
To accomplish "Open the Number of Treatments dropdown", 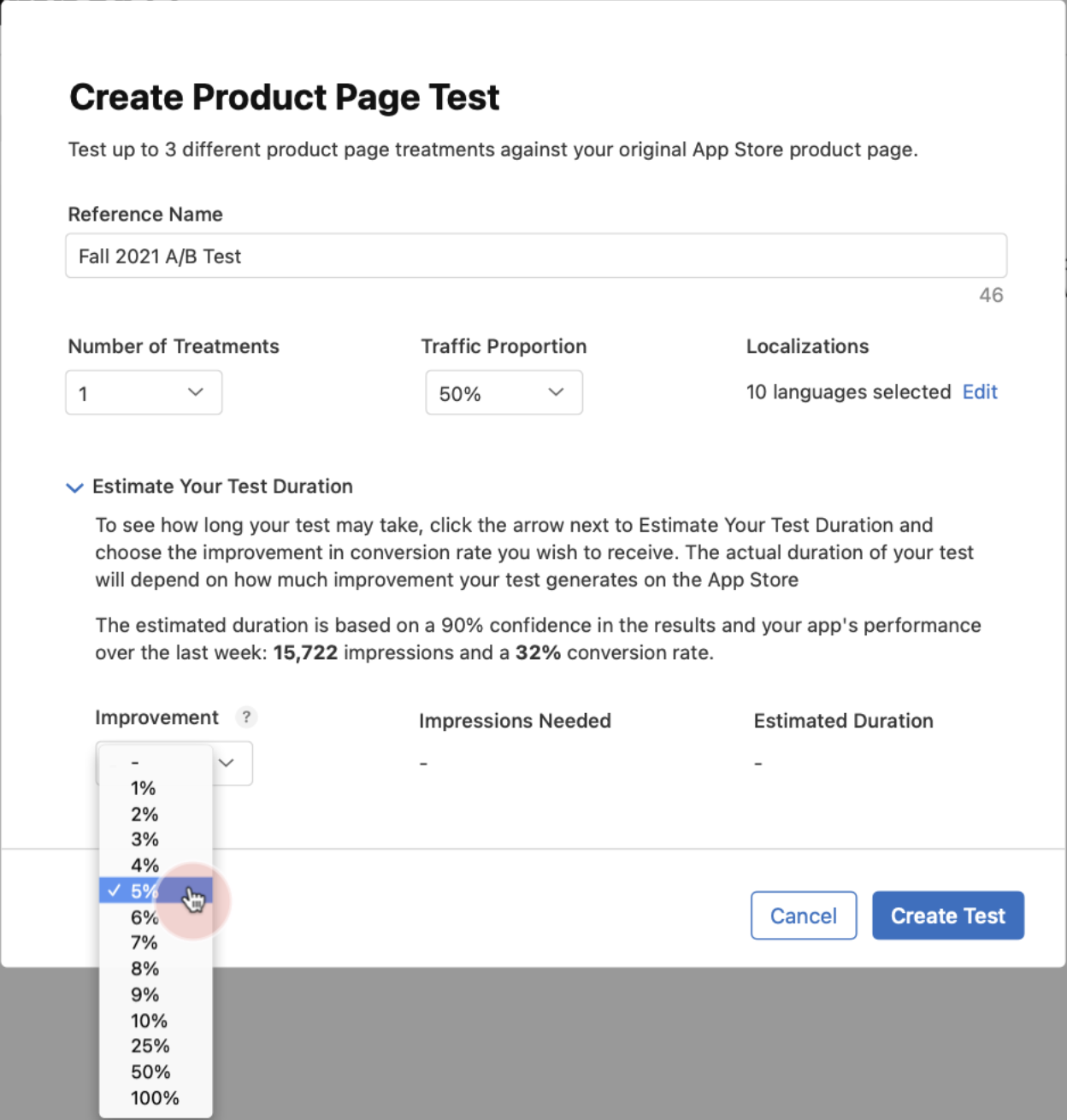I will [143, 392].
